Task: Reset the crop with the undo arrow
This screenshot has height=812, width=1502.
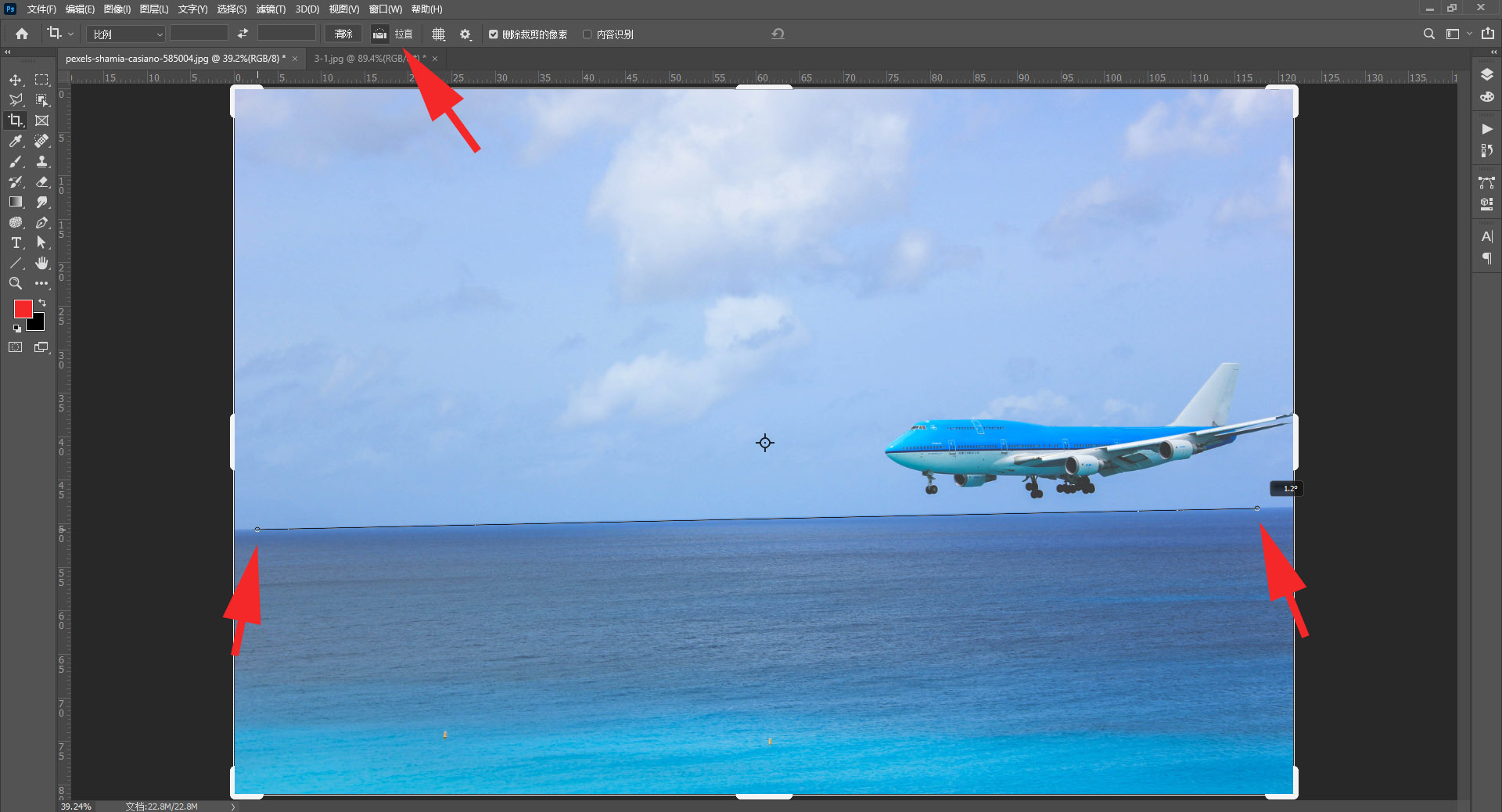Action: click(x=778, y=34)
